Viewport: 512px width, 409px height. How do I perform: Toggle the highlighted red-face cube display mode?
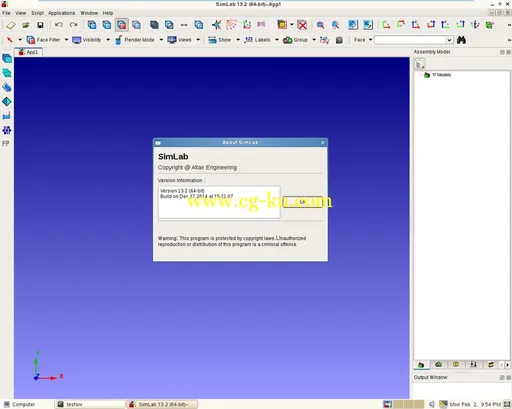point(122,25)
